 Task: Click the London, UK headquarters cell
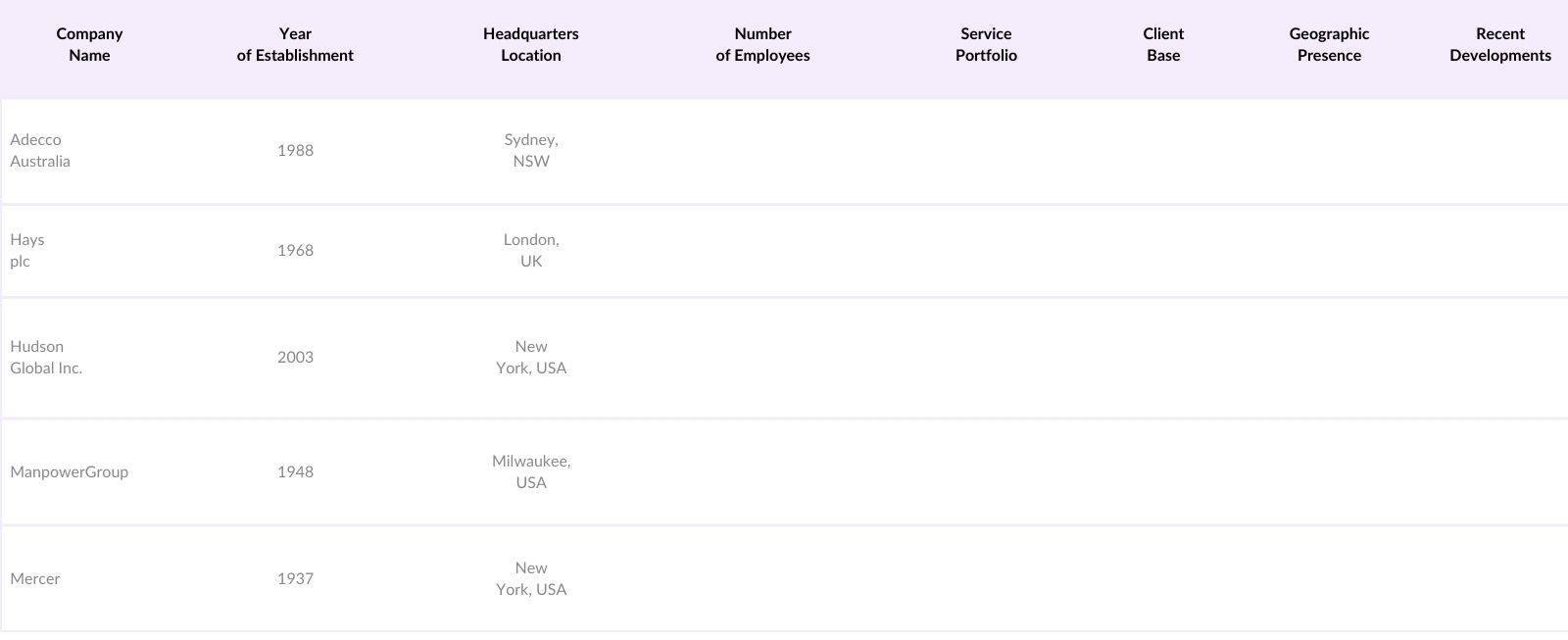point(531,251)
